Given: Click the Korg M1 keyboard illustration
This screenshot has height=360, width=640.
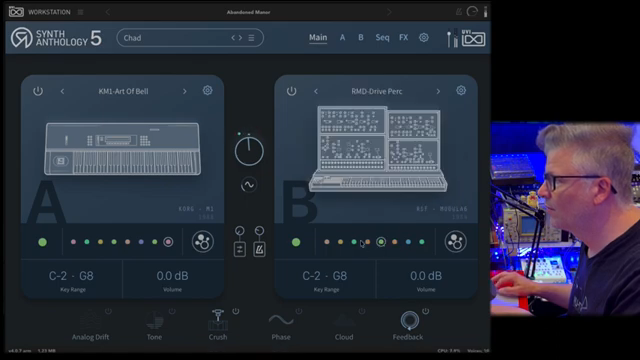Looking at the screenshot, I should tap(122, 149).
